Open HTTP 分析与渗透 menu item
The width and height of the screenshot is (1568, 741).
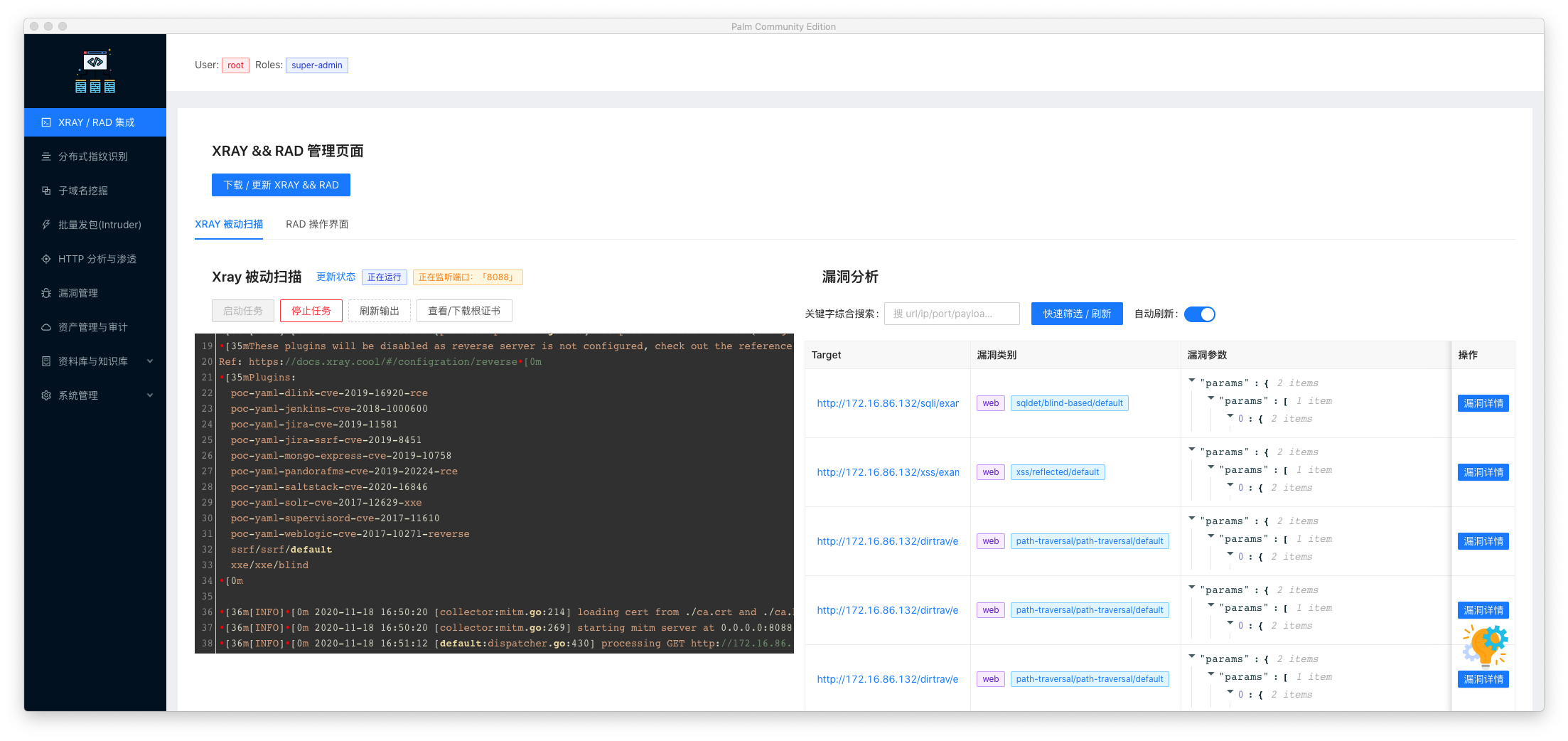tap(95, 259)
